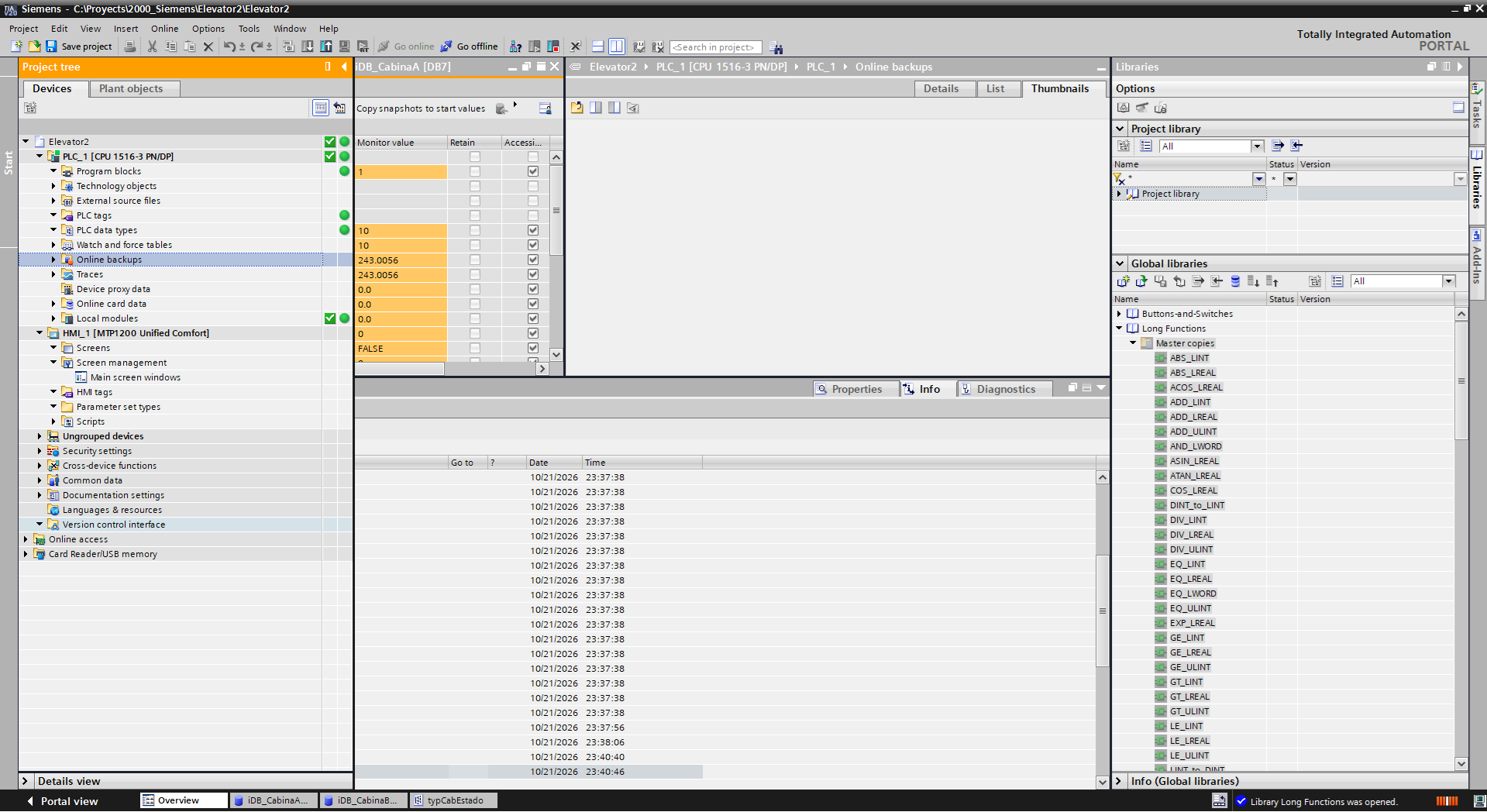
Task: Open the Project library All filter dropdown
Action: coord(1257,146)
